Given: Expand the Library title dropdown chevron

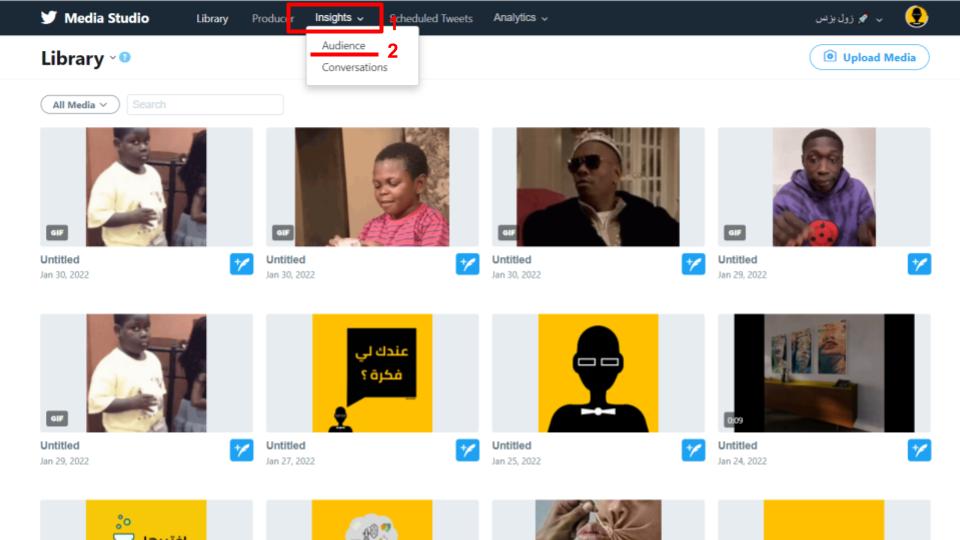Looking at the screenshot, I should click(x=113, y=58).
